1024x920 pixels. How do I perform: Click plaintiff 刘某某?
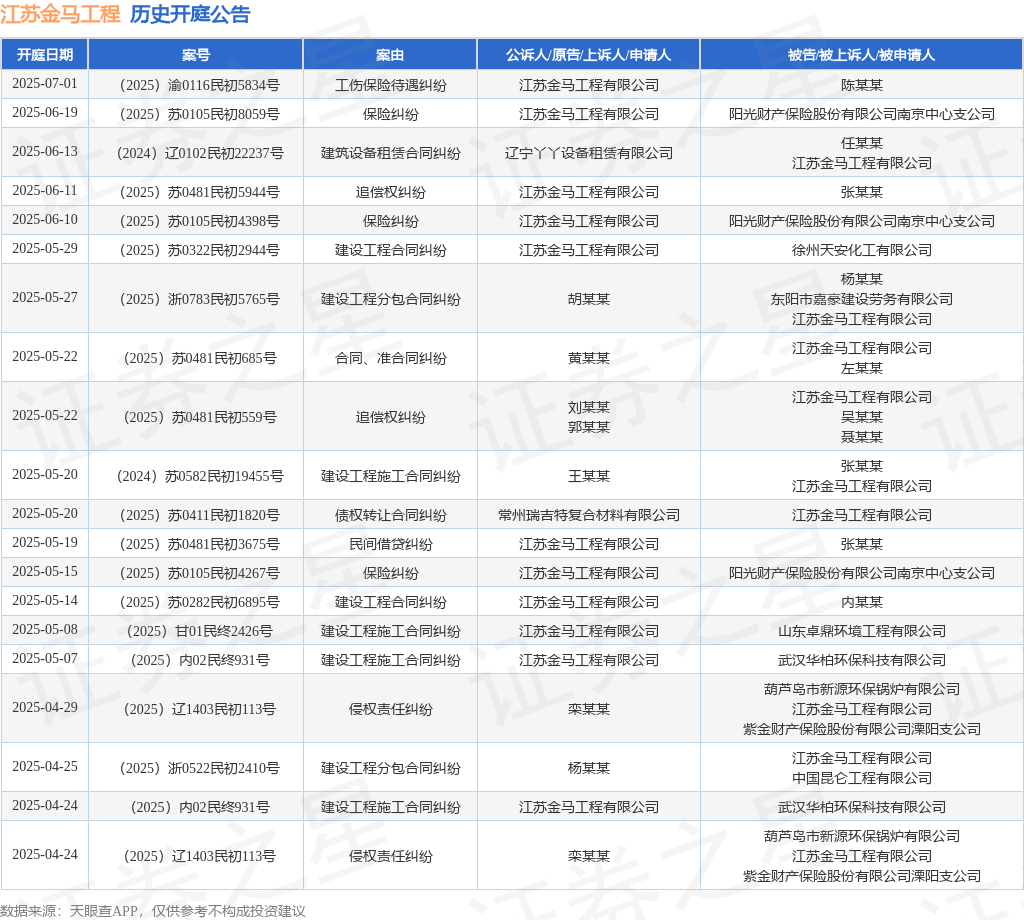(x=588, y=407)
